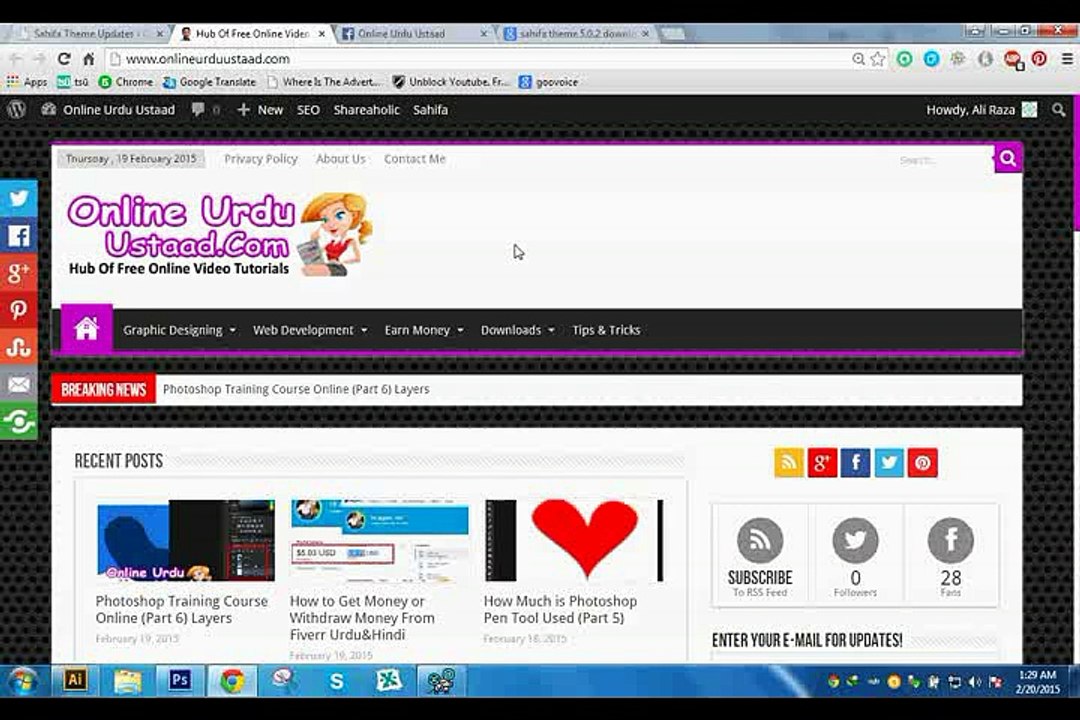Click the green Shareaholic more-sharing icon
The width and height of the screenshot is (1080, 720).
[19, 422]
